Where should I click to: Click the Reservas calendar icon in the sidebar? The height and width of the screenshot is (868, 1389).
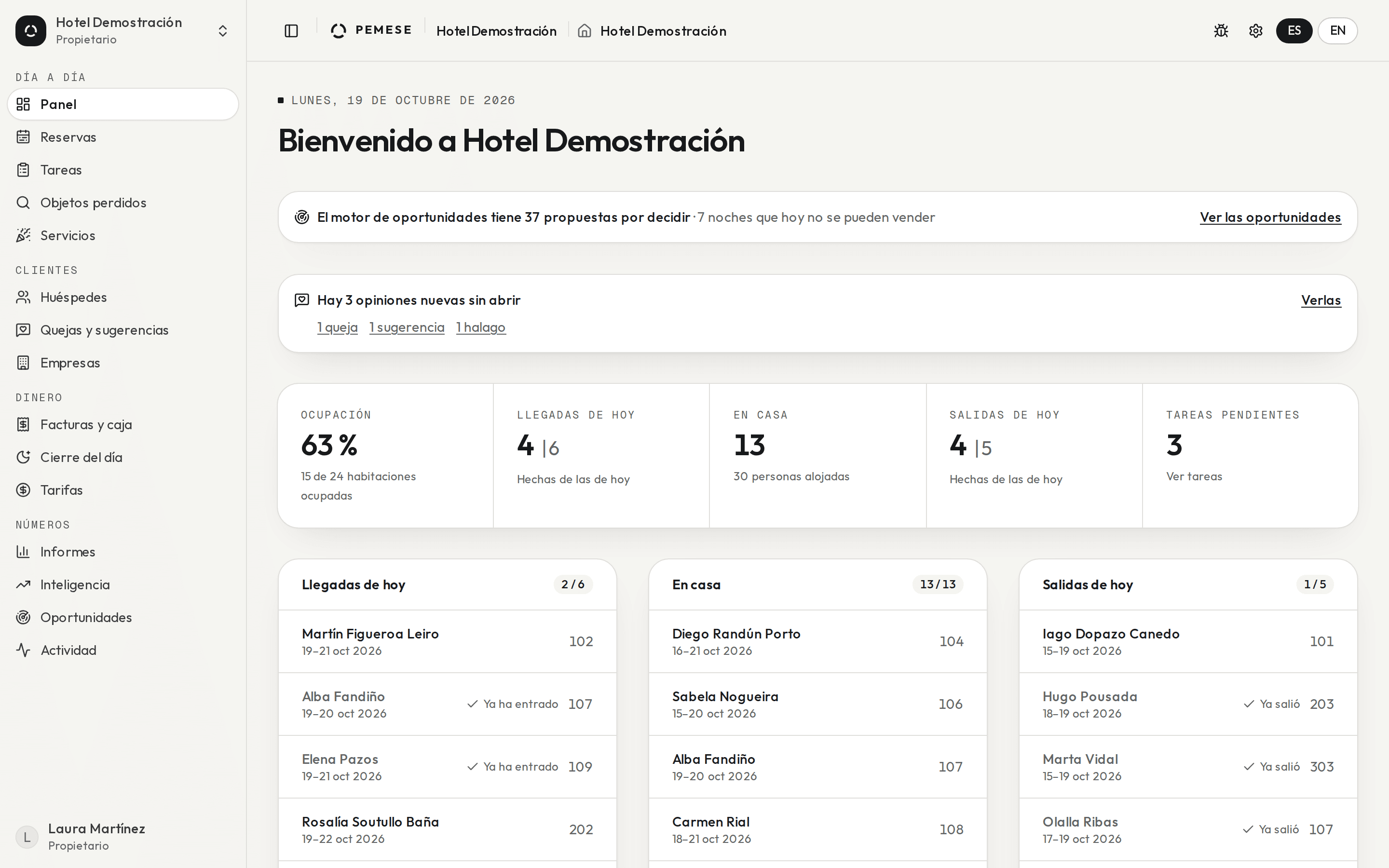click(x=23, y=137)
